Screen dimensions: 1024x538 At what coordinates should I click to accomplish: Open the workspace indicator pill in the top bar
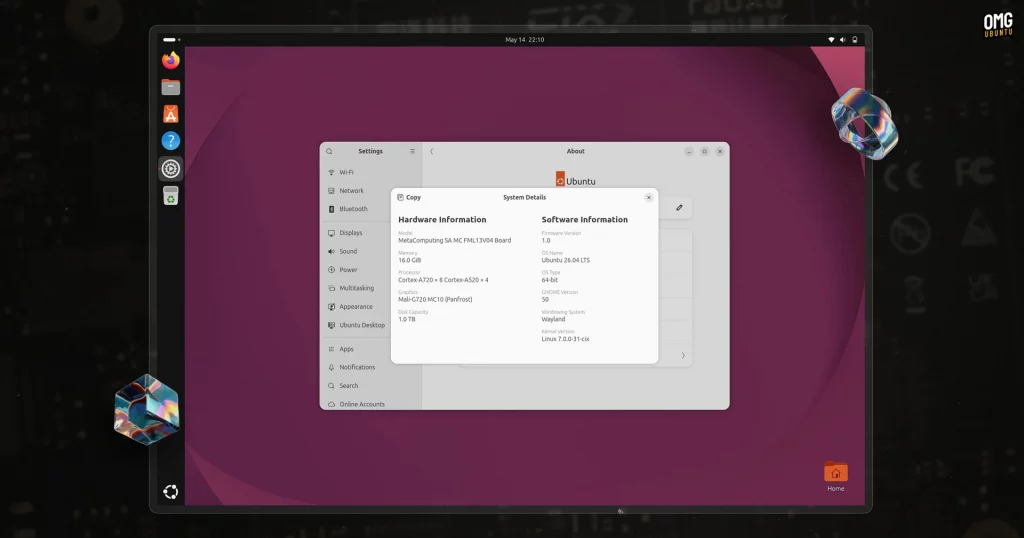click(x=170, y=40)
